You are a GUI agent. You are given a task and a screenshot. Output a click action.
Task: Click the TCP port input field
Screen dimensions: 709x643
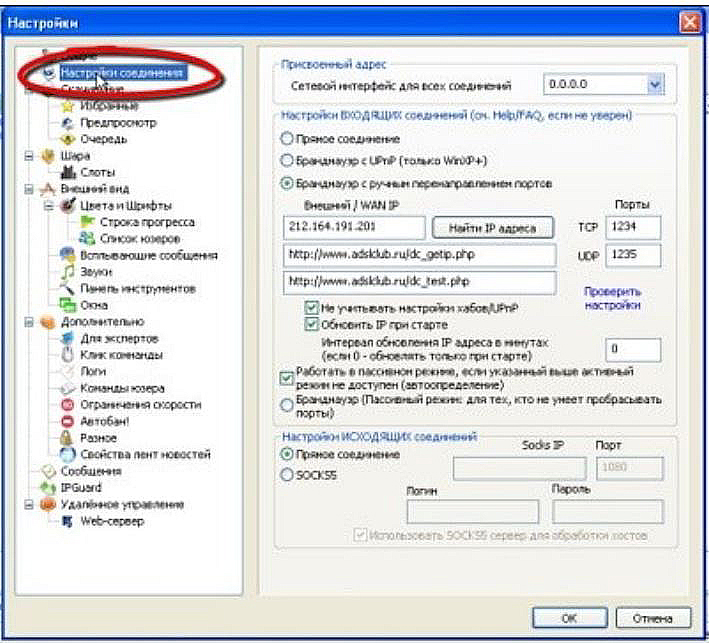click(633, 228)
